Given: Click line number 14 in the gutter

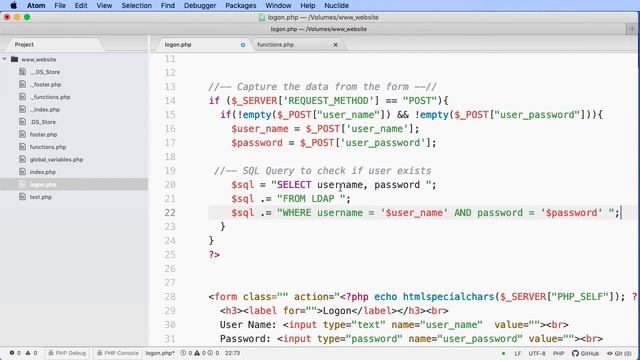Looking at the screenshot, I should 170,101.
